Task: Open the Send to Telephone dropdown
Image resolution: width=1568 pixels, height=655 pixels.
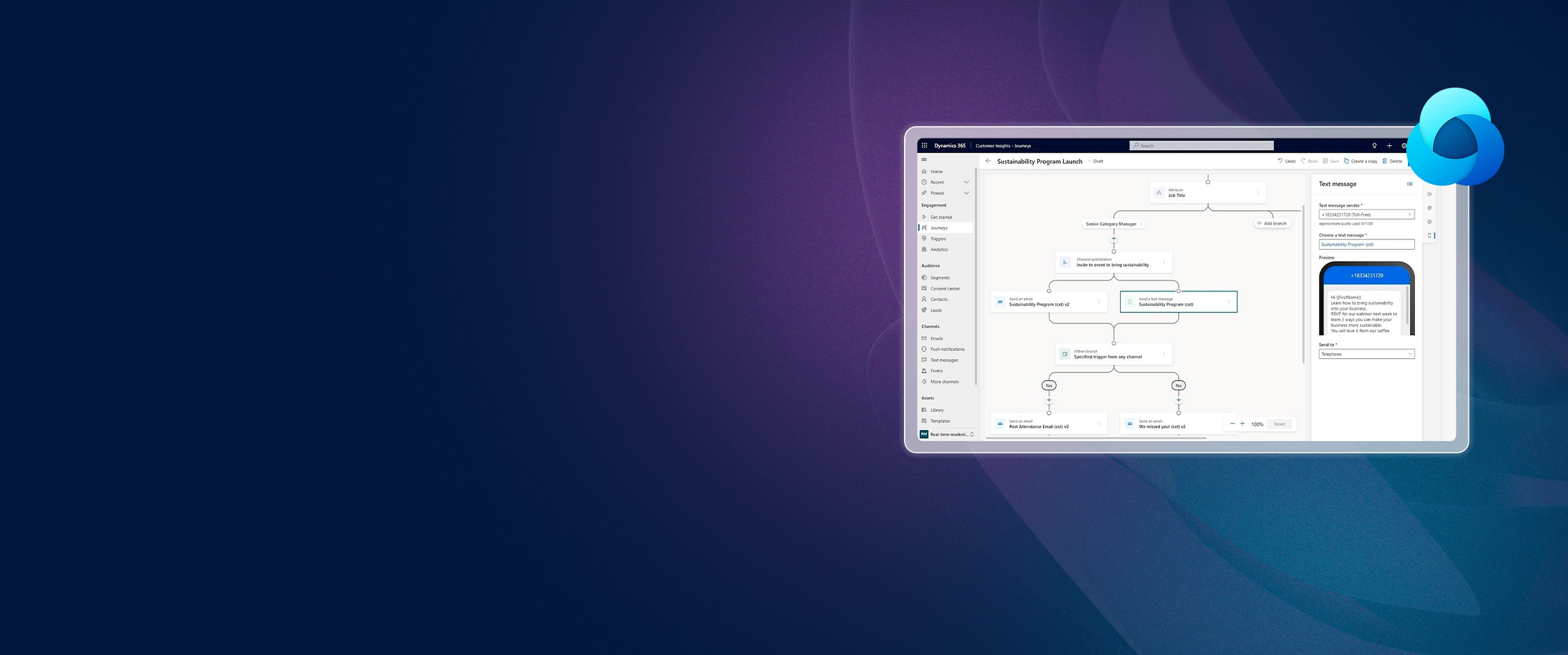Action: 1411,354
